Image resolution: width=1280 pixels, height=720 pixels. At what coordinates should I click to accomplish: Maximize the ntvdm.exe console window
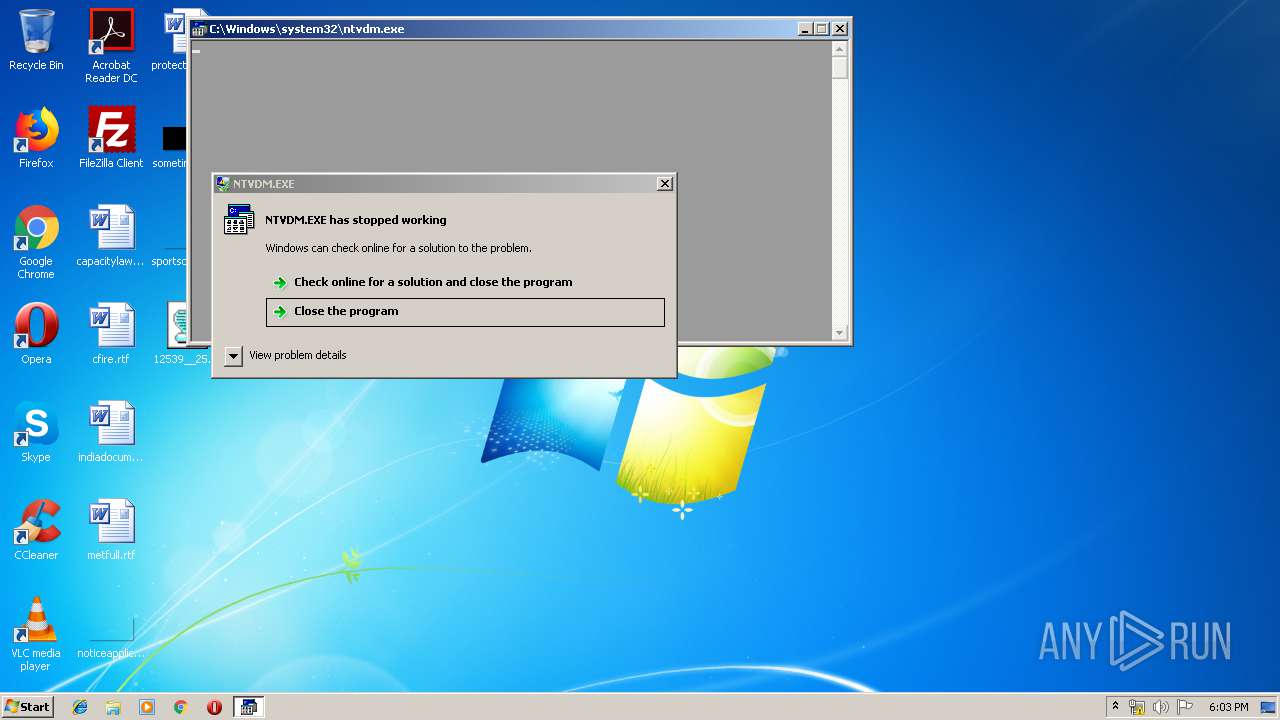(x=823, y=29)
